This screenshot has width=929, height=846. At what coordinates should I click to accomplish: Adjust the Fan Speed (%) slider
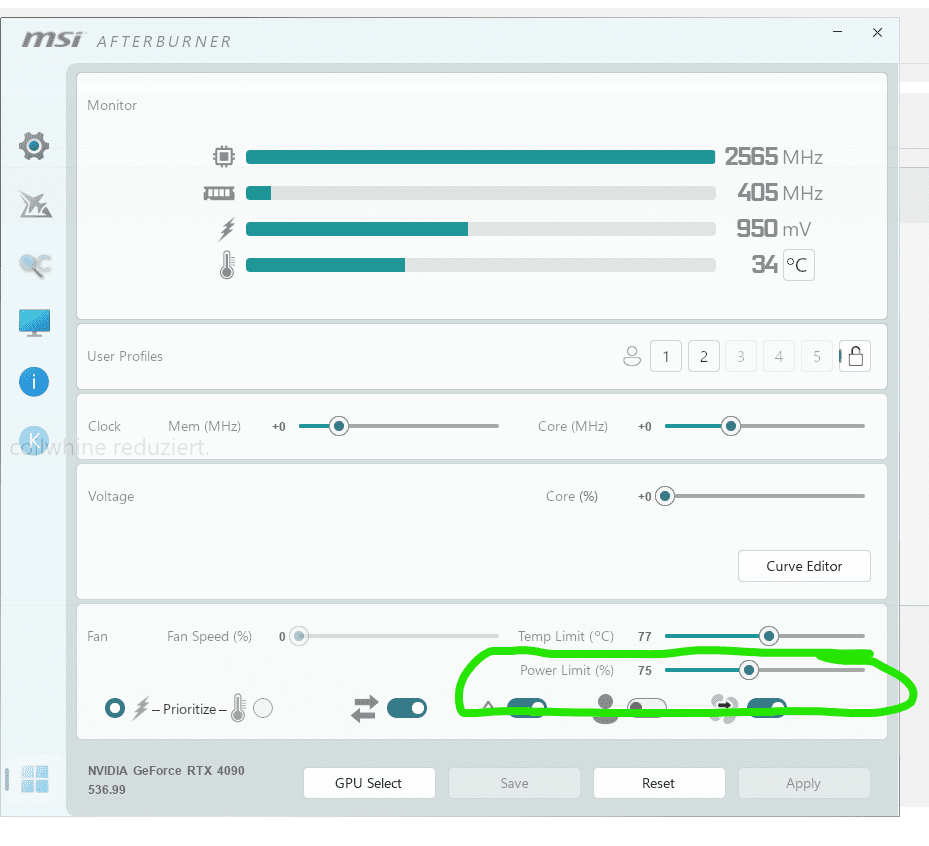coord(299,636)
